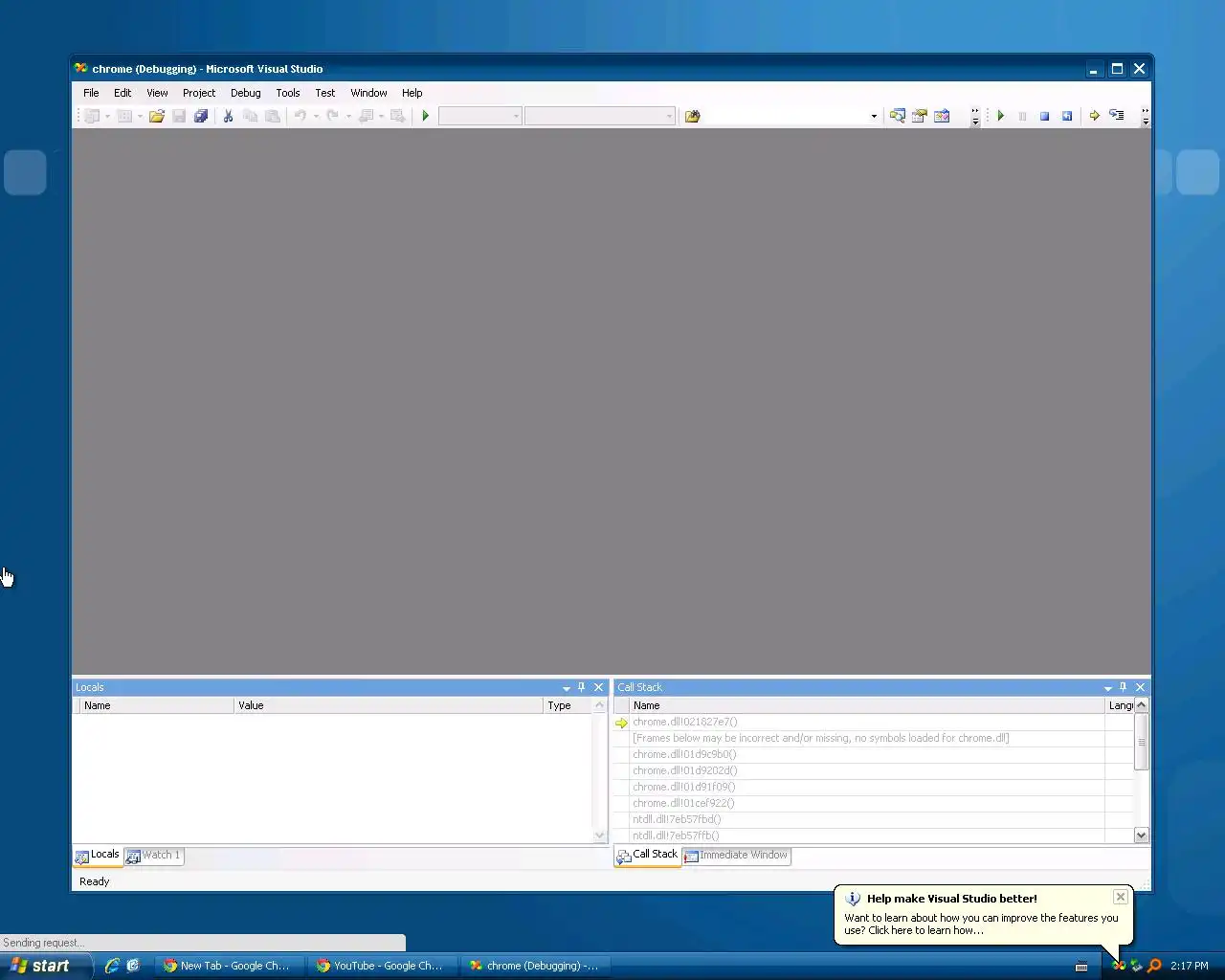Switch to the Watch 1 tab
This screenshot has height=980, width=1225.
[154, 856]
